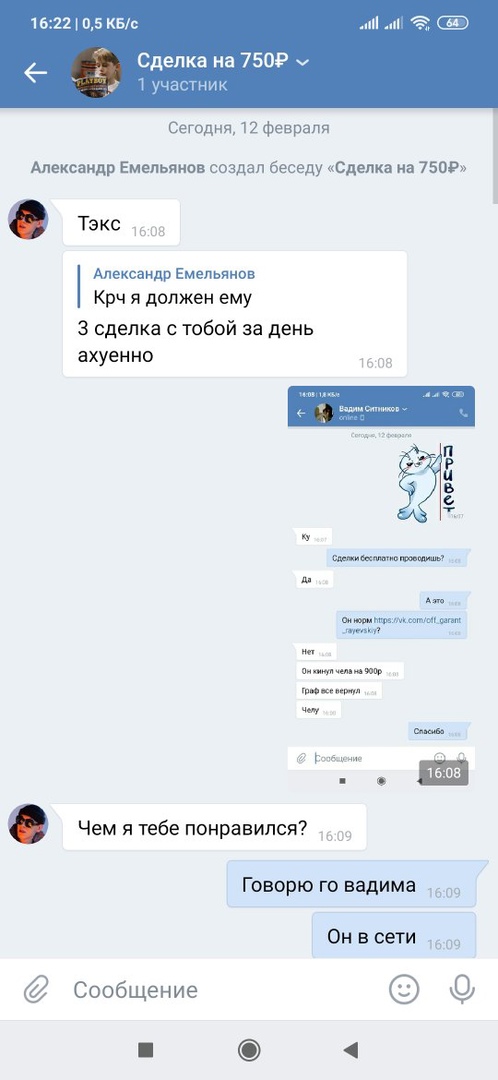Click the paperclip attachment icon
The width and height of the screenshot is (498, 1080).
pos(34,990)
